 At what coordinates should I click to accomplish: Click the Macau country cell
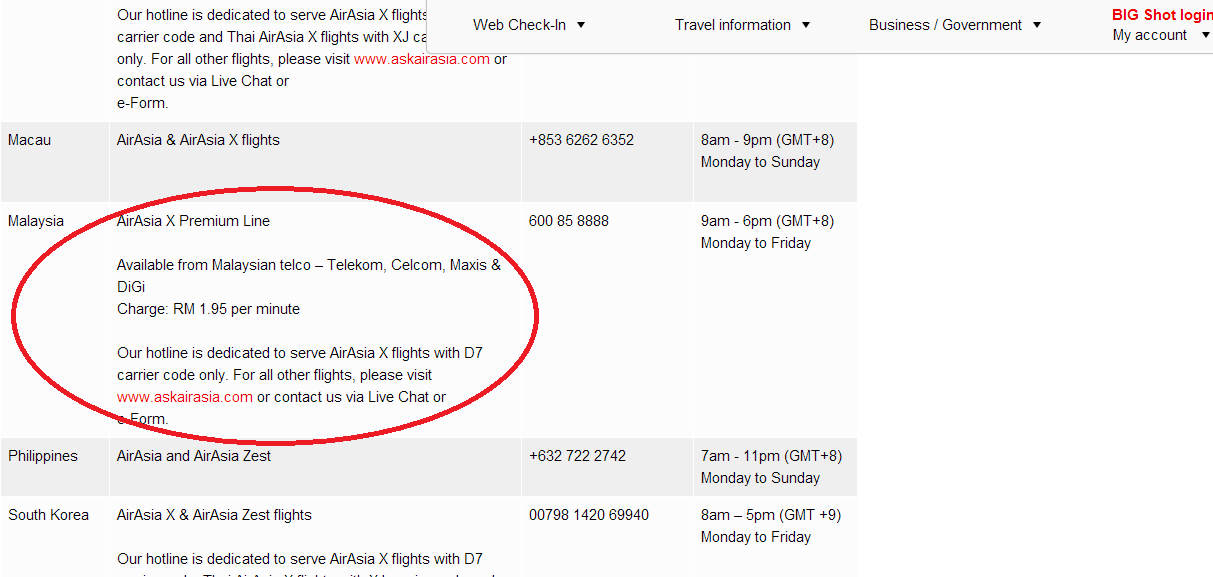(x=55, y=162)
